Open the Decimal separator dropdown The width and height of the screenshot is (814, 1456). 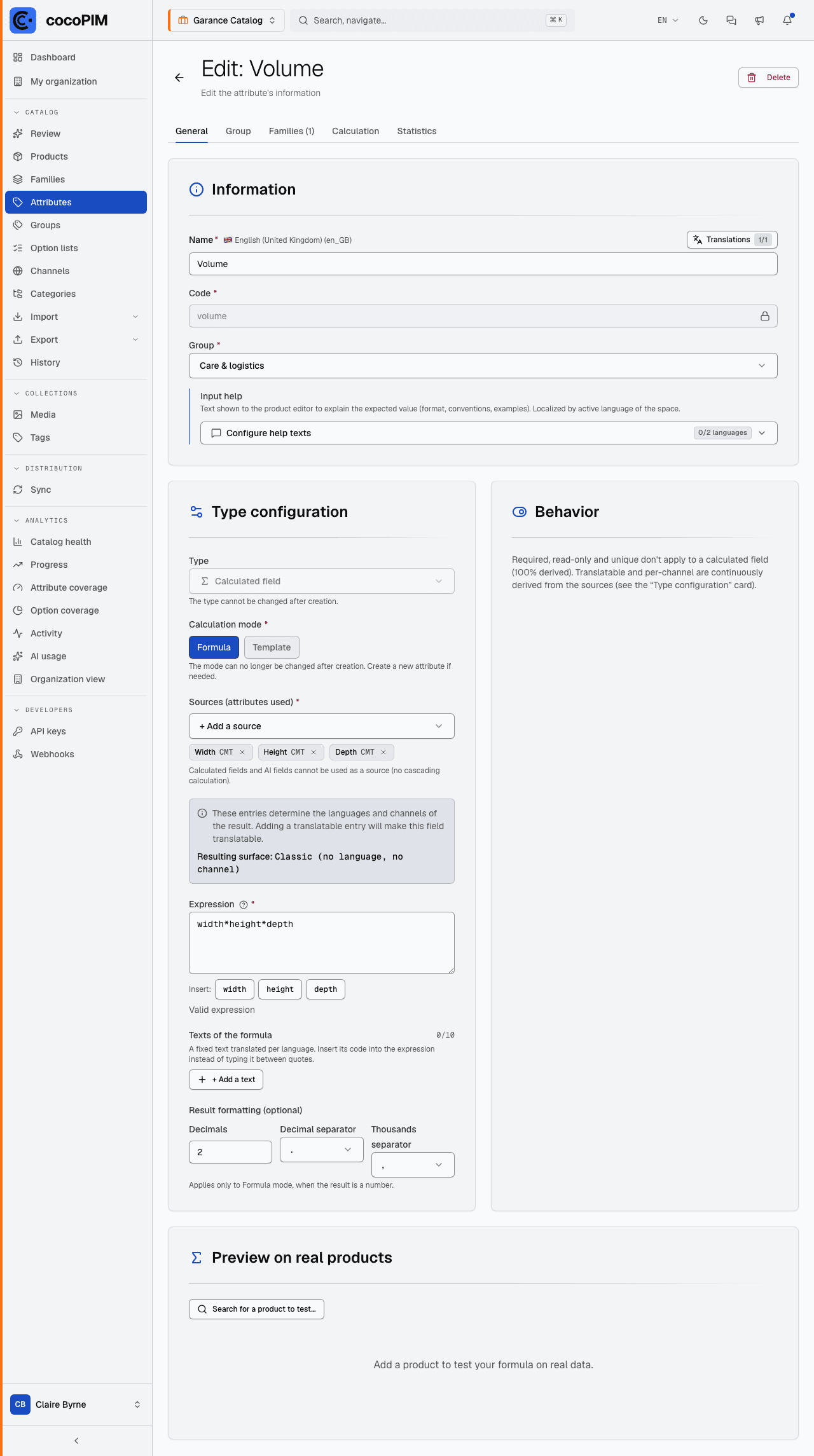[321, 1150]
